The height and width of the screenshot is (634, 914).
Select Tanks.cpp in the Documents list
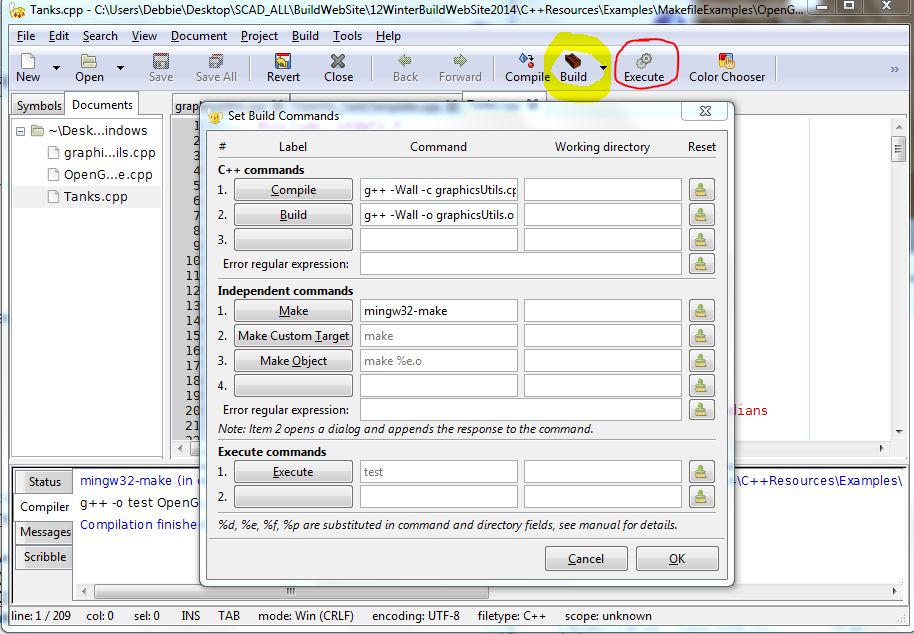pos(95,196)
